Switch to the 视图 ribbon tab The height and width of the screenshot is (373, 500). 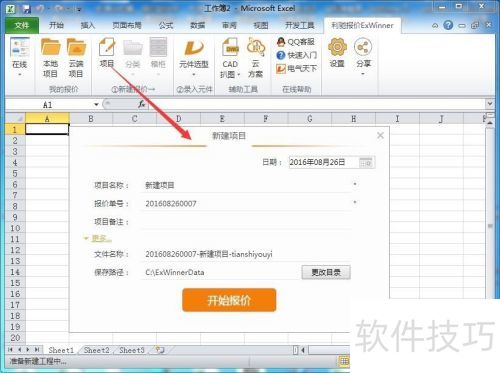(261, 25)
